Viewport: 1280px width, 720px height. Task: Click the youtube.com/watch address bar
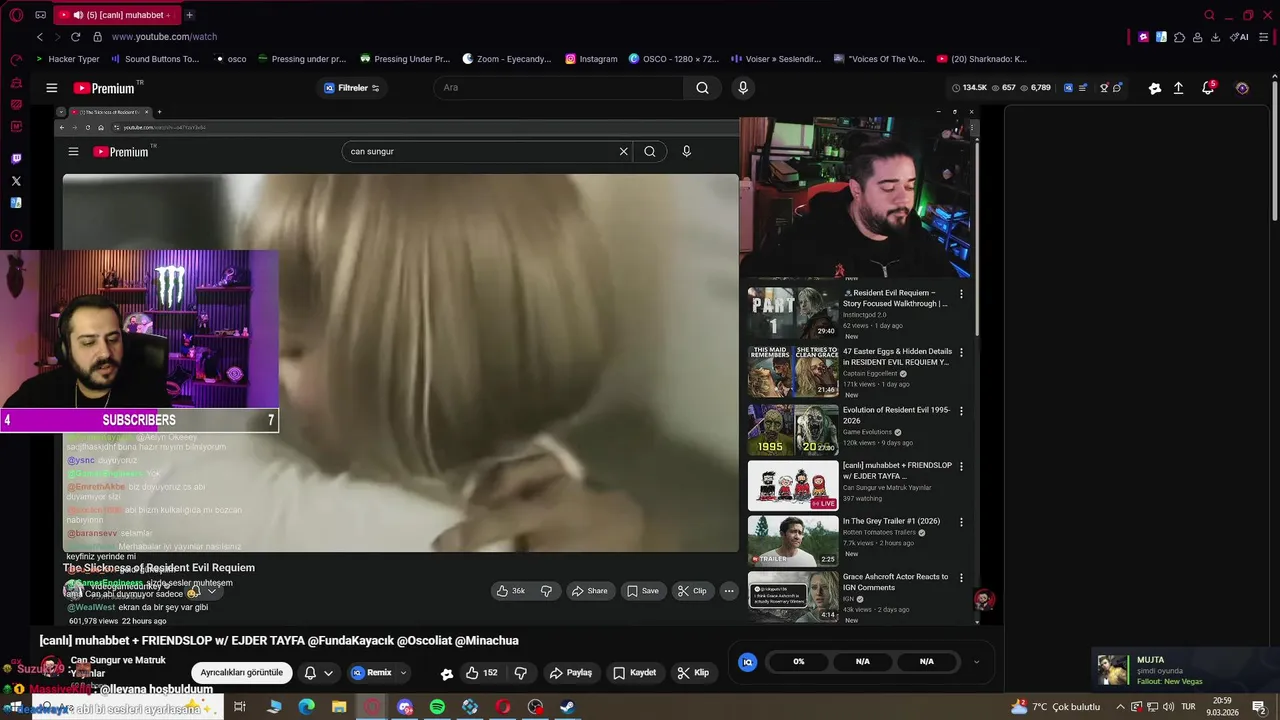coord(164,37)
